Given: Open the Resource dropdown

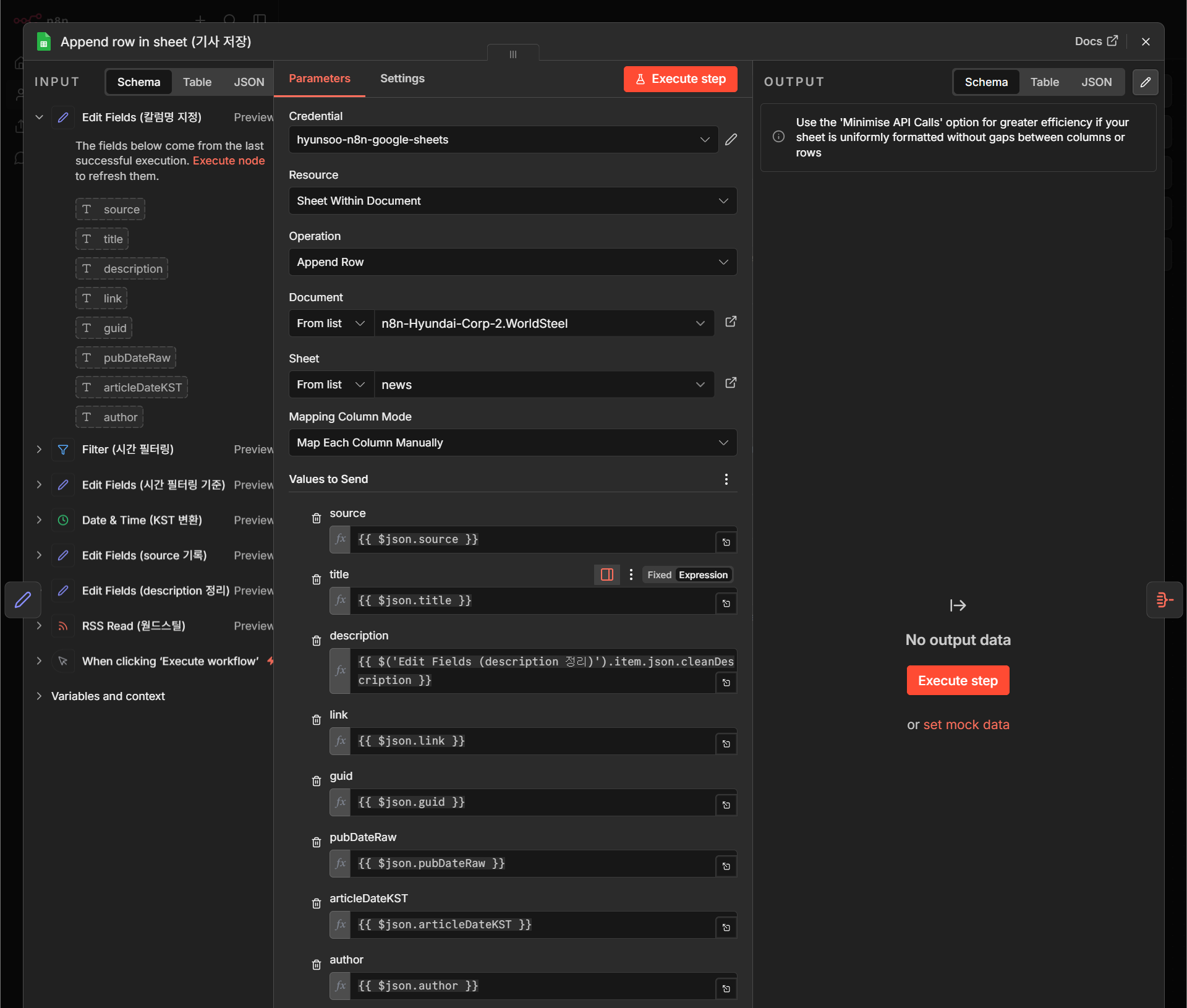Looking at the screenshot, I should pos(513,201).
